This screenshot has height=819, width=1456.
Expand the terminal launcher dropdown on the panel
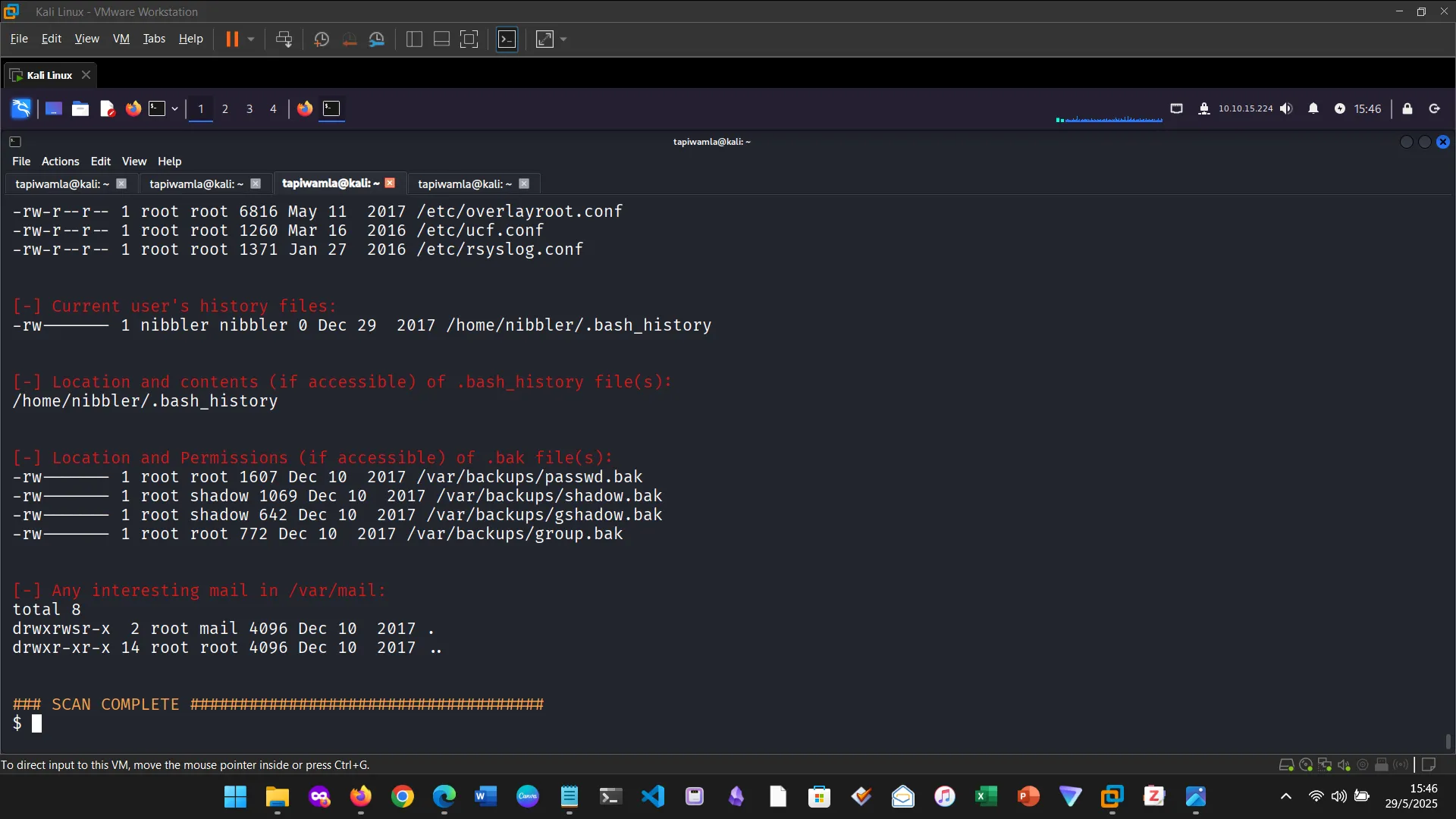(x=174, y=108)
